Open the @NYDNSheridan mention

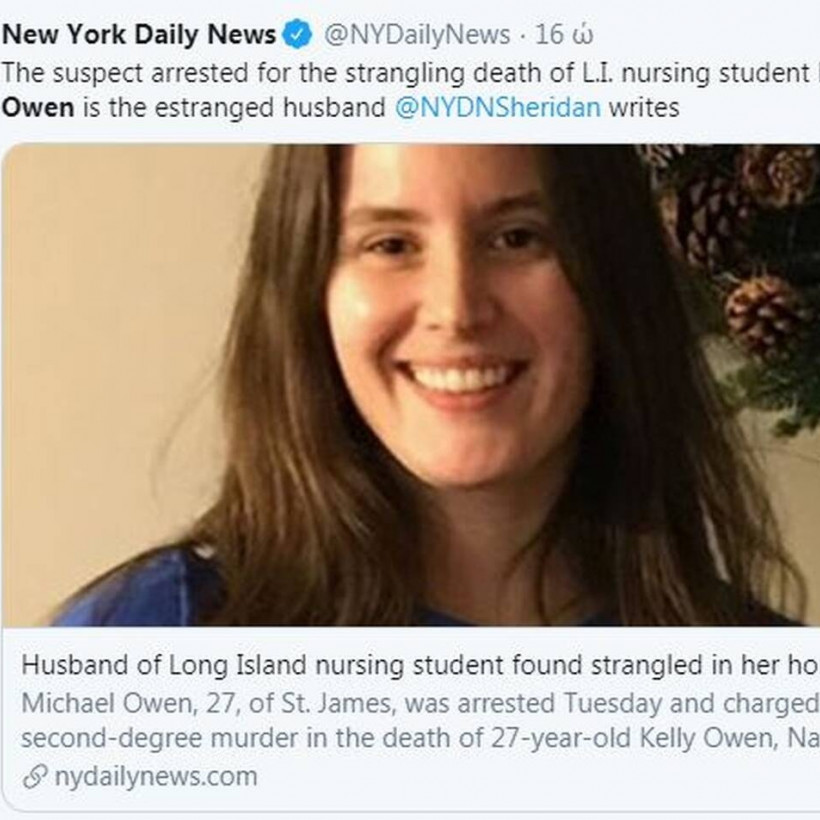point(498,107)
